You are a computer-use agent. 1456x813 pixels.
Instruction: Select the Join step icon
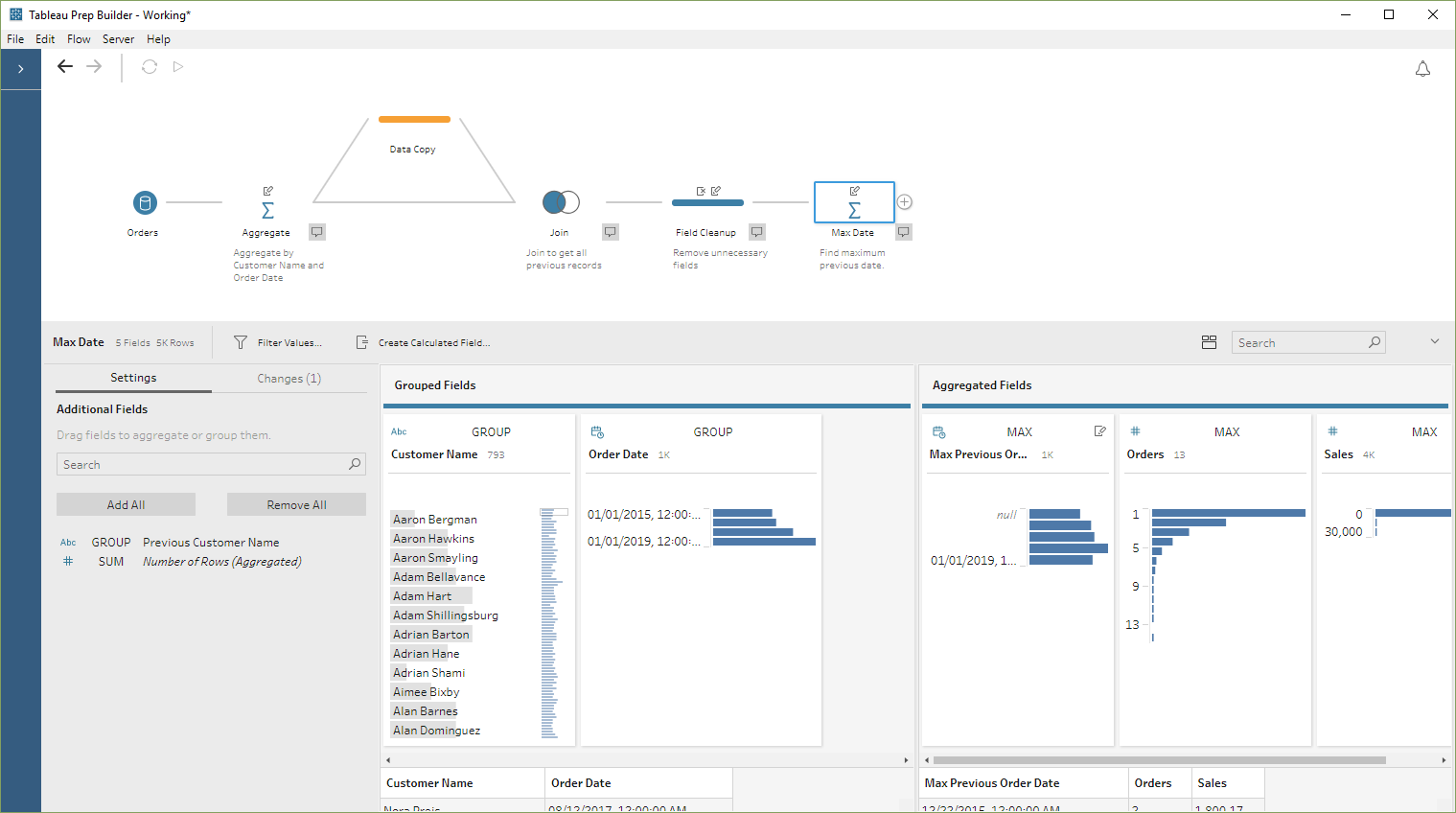(561, 202)
